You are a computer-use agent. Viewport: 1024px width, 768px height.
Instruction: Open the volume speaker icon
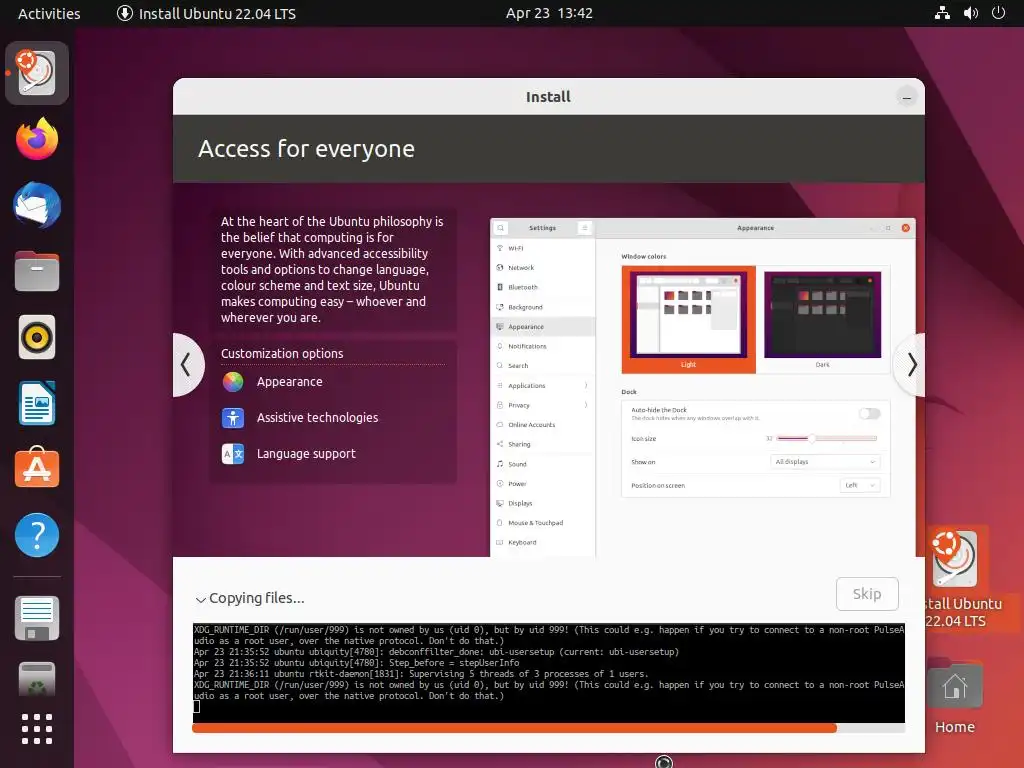click(x=971, y=13)
